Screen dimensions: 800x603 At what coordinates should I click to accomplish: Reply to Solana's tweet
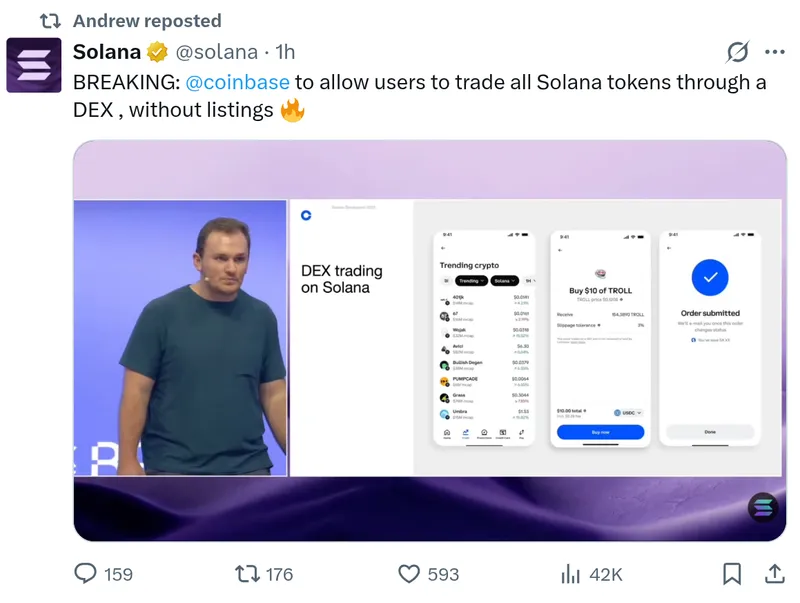[85, 574]
